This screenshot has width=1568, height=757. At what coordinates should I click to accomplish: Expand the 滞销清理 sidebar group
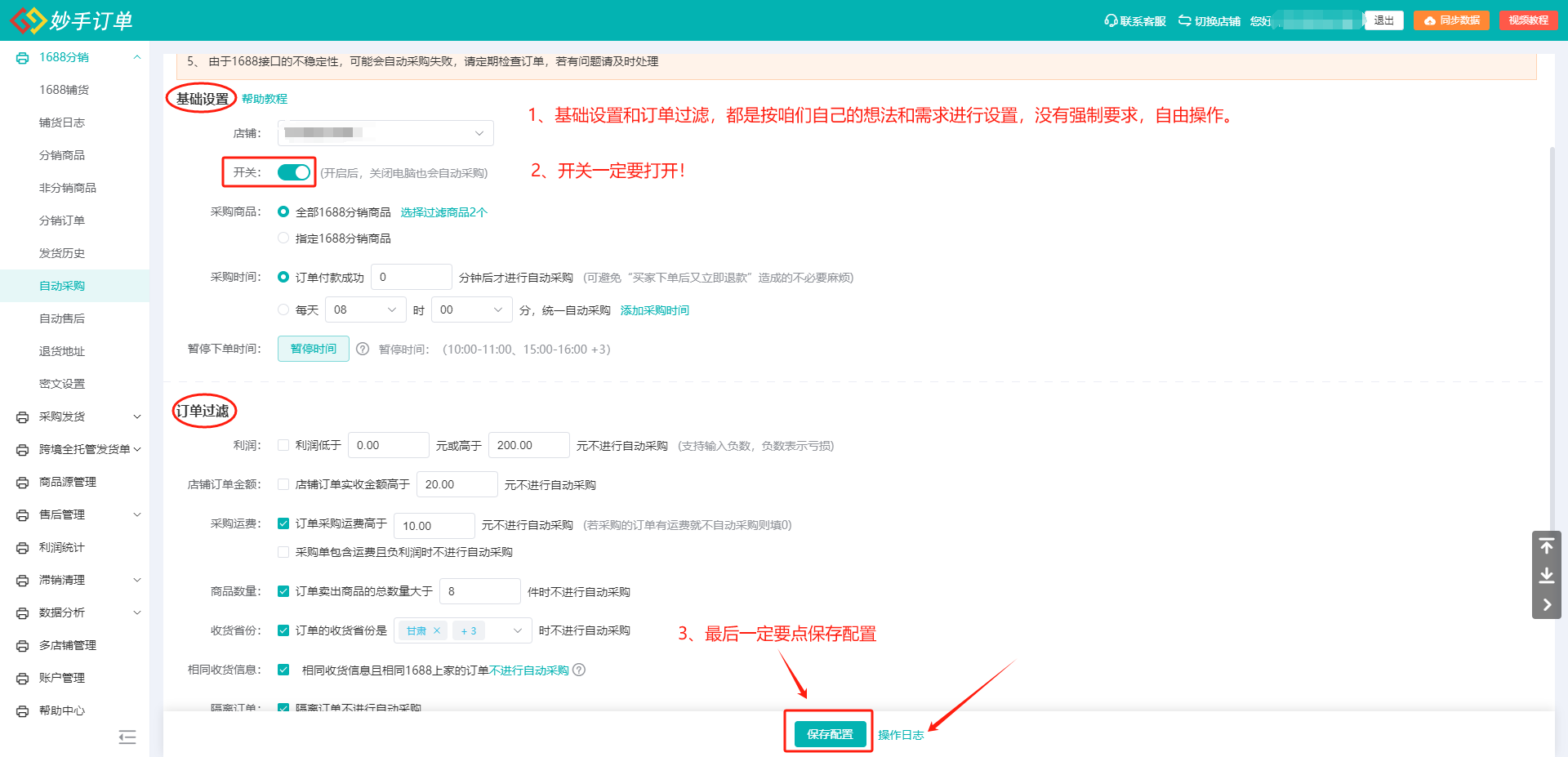click(x=137, y=580)
